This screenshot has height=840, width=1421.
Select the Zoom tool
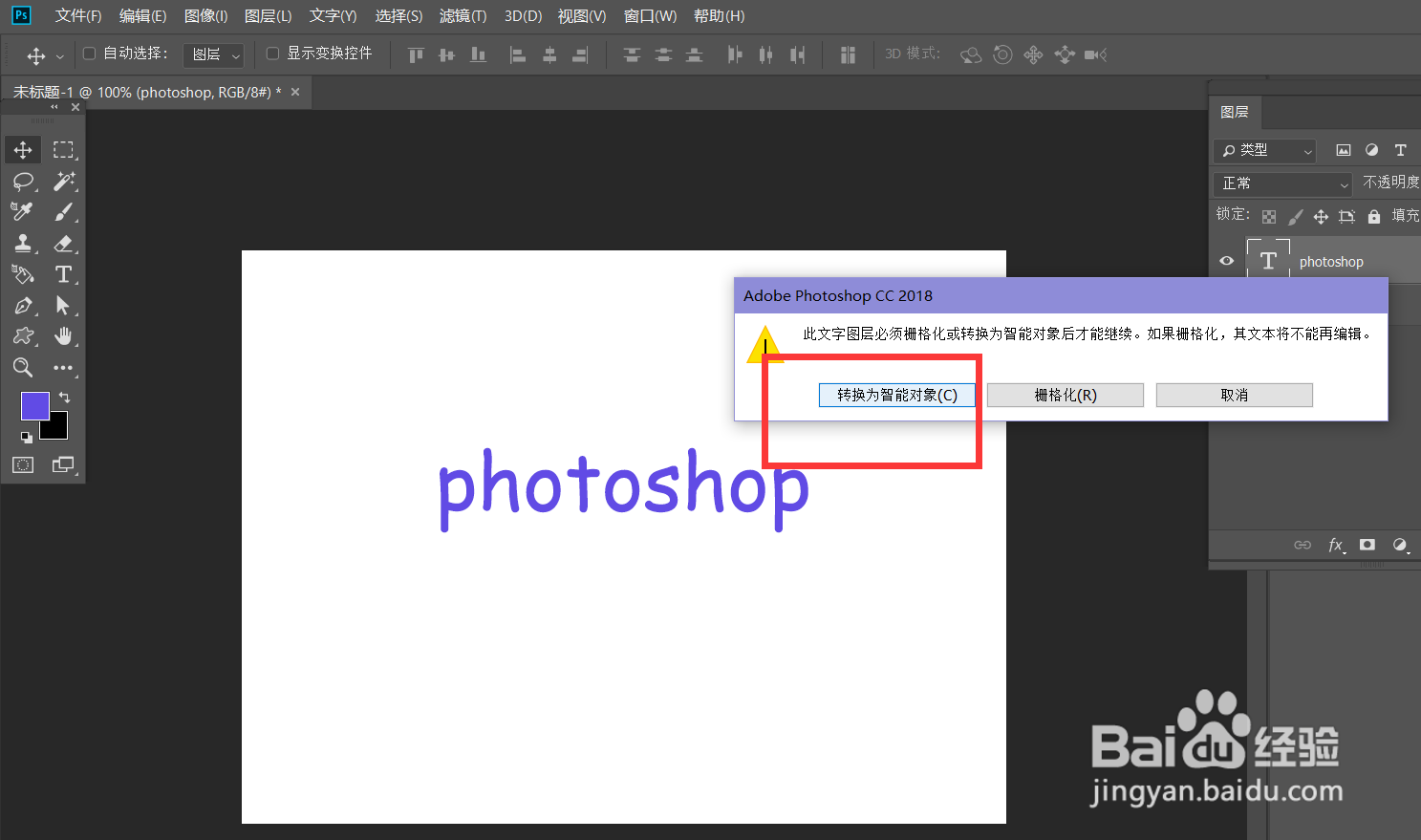[x=23, y=368]
